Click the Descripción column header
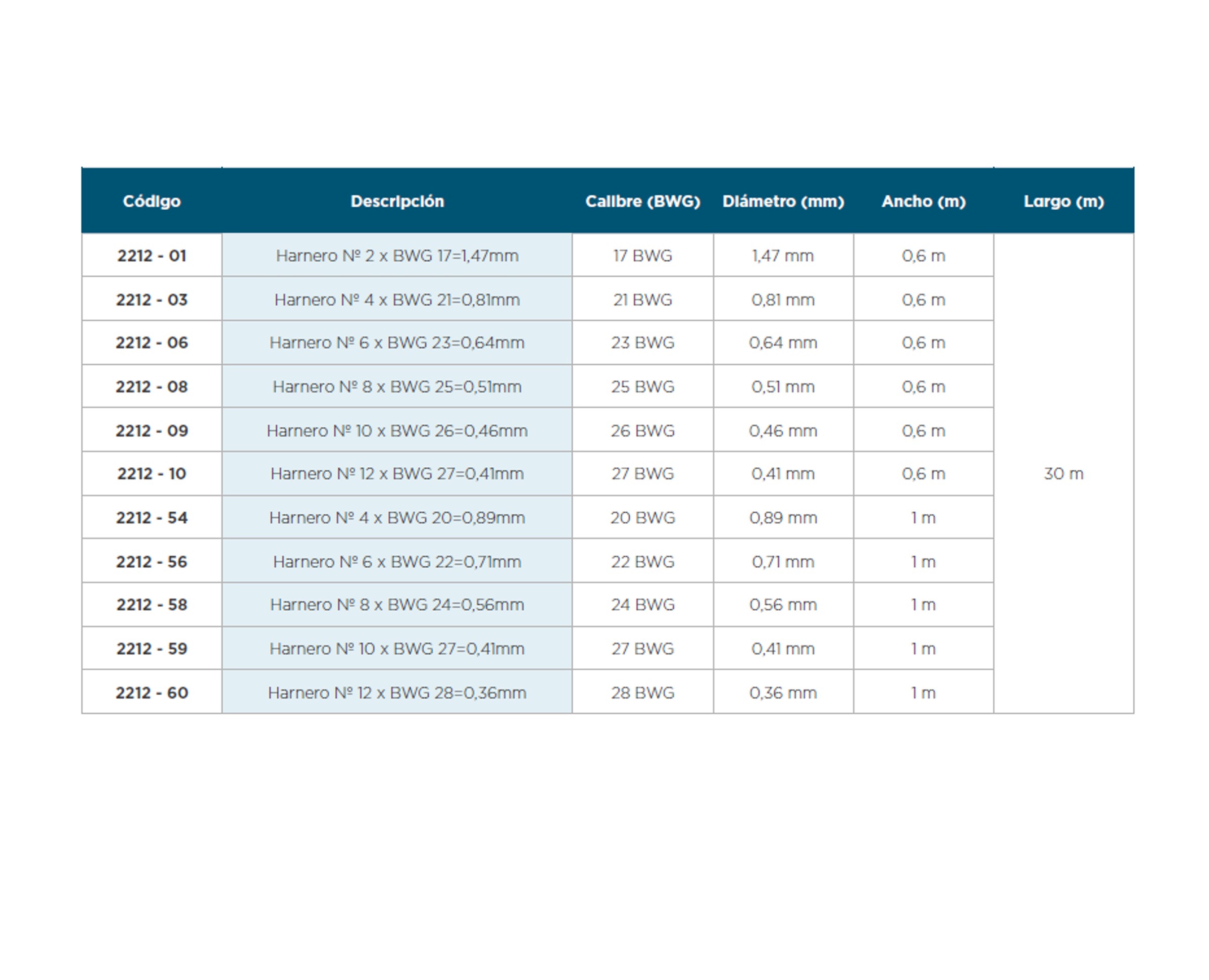The image size is (1209, 980). (x=397, y=201)
